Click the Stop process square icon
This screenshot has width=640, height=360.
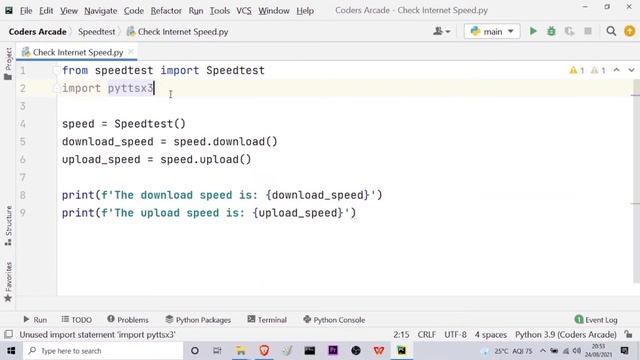coord(588,31)
